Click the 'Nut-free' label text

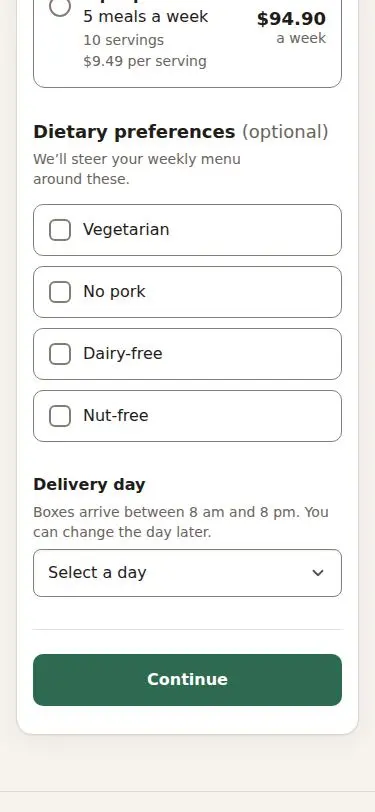coord(116,416)
